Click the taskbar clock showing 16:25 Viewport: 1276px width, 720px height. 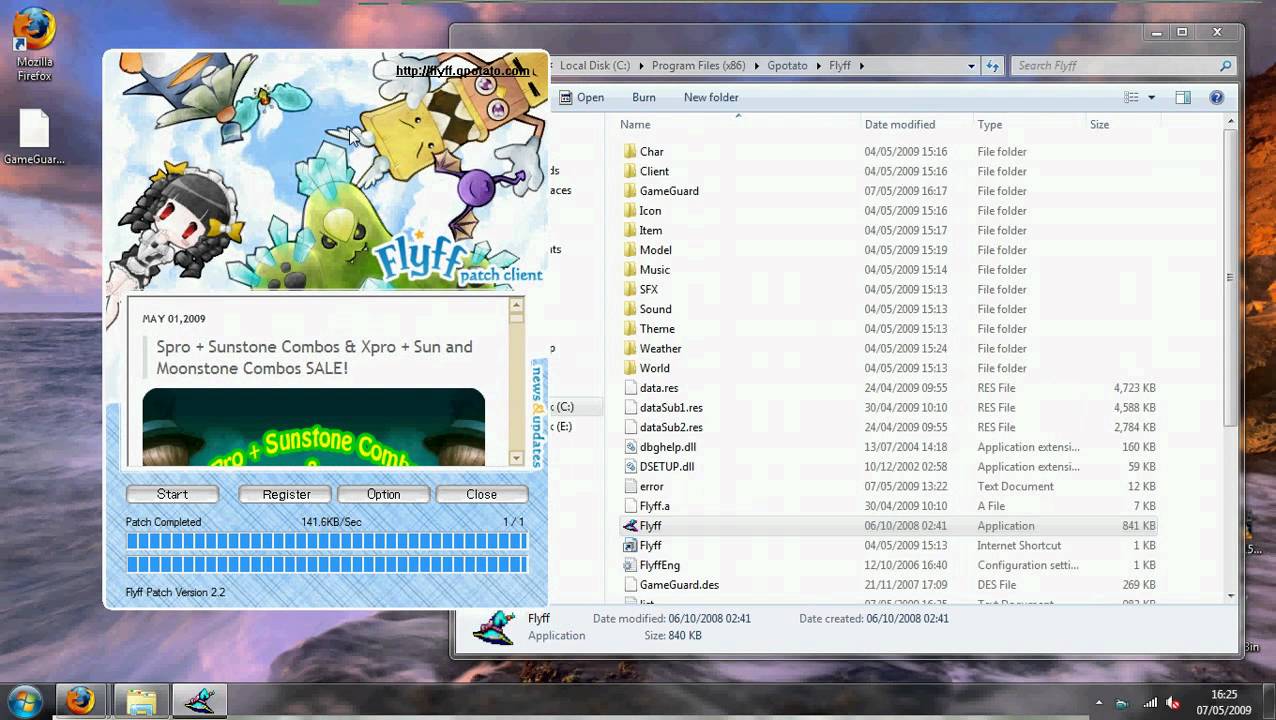tap(1224, 702)
